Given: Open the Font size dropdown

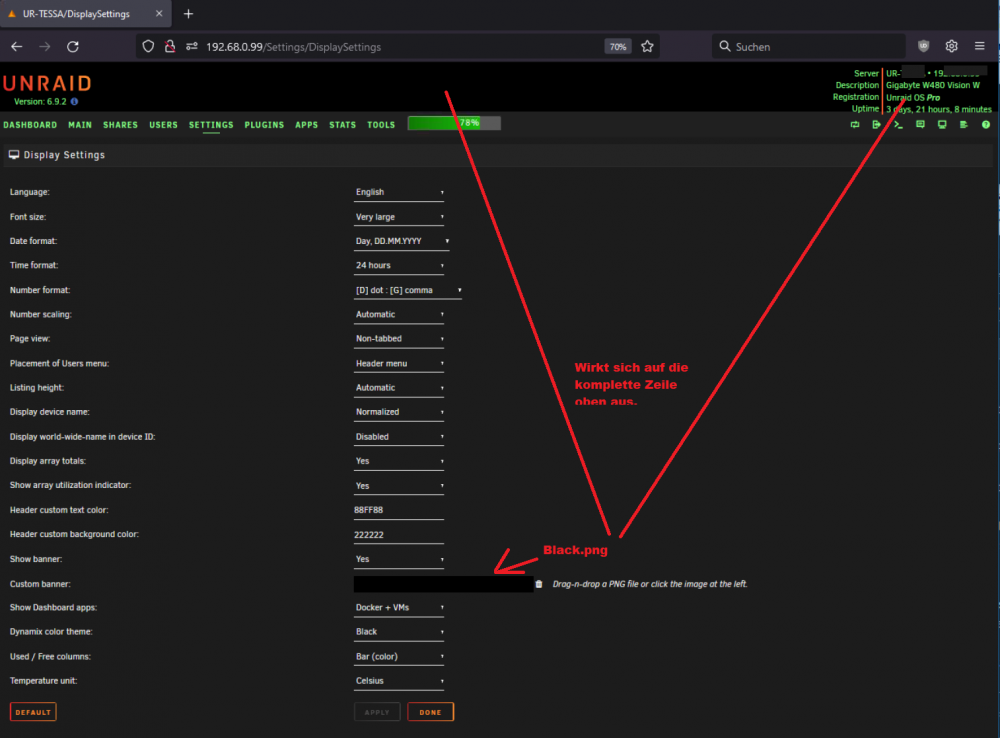Looking at the screenshot, I should pyautogui.click(x=399, y=217).
